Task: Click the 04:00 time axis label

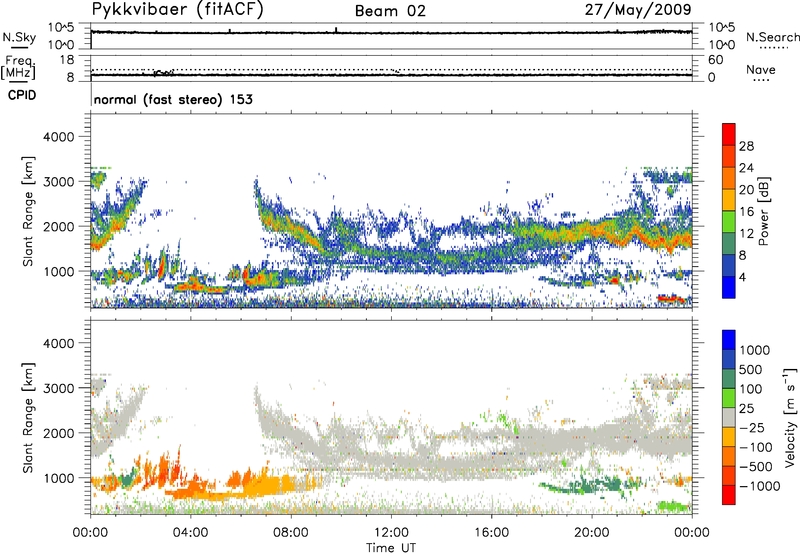Action: point(190,533)
